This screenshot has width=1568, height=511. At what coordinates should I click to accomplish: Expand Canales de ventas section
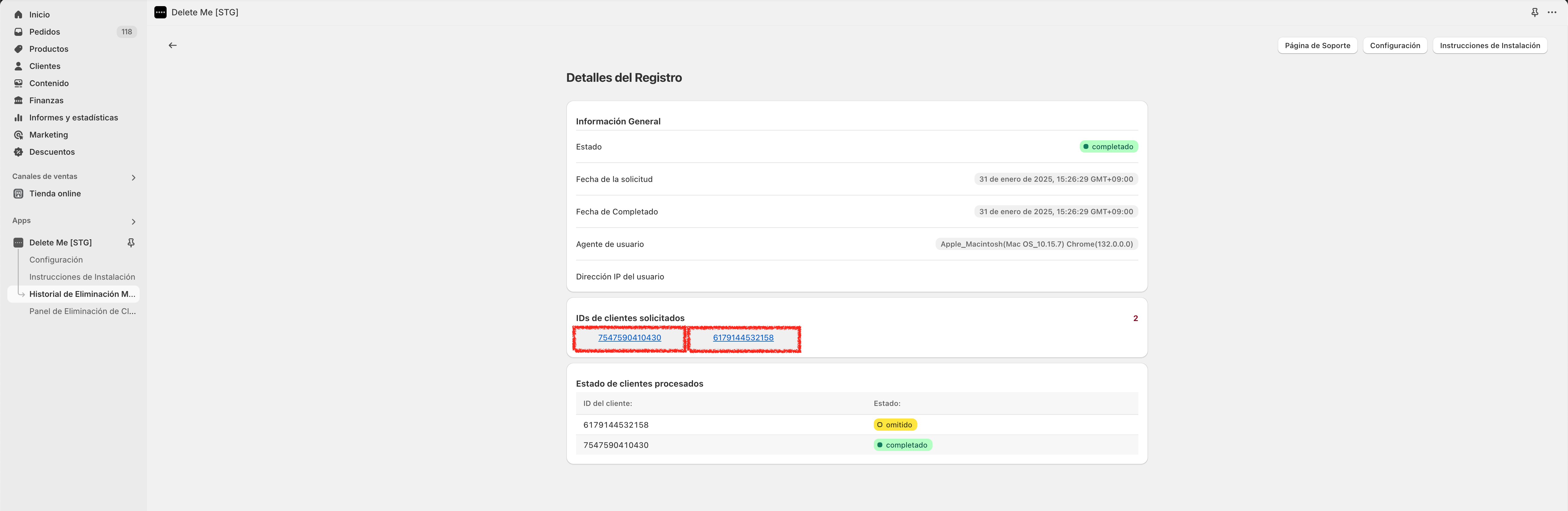(x=133, y=177)
